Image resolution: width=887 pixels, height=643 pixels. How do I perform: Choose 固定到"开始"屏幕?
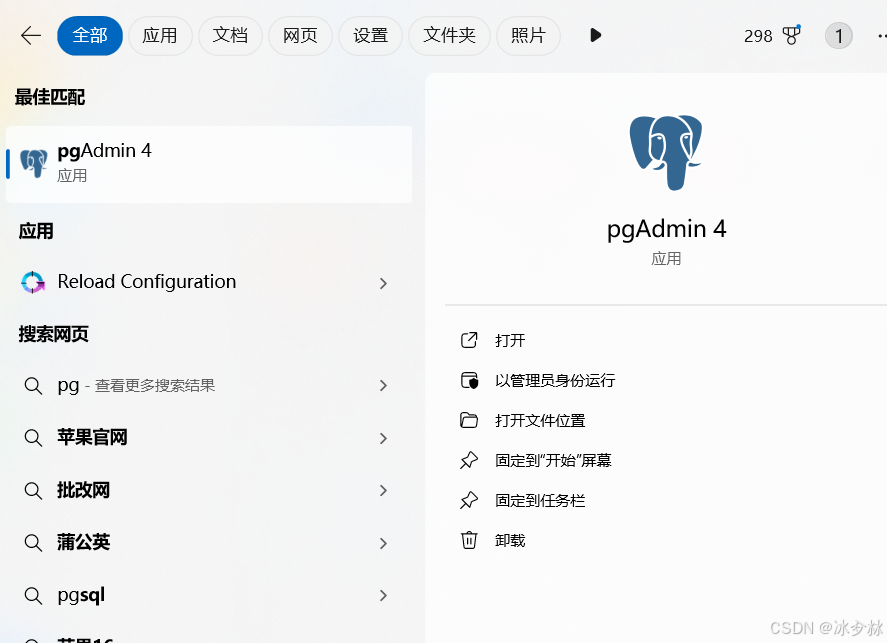click(553, 460)
